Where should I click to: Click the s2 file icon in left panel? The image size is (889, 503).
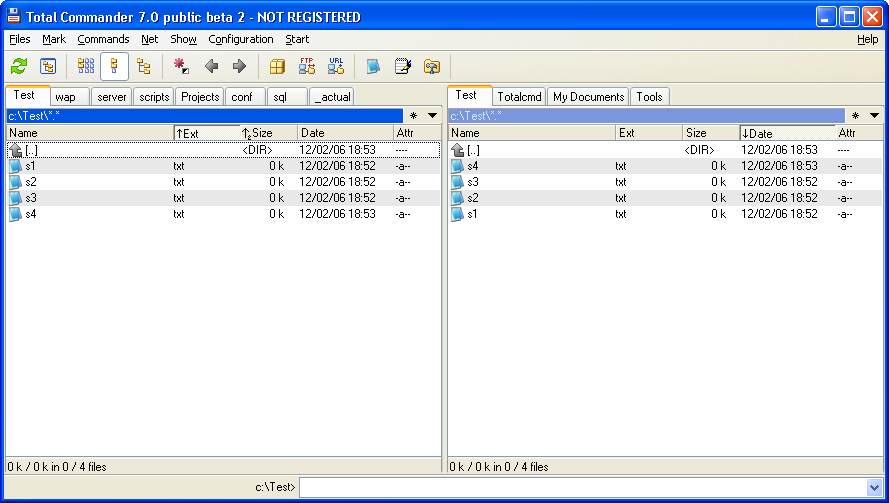pyautogui.click(x=15, y=182)
